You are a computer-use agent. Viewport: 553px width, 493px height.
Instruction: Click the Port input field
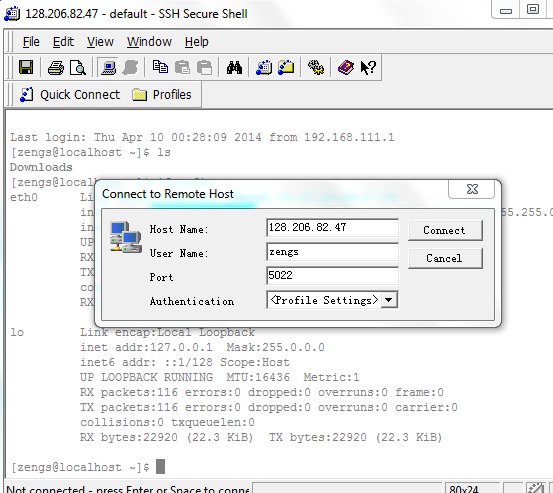(333, 275)
